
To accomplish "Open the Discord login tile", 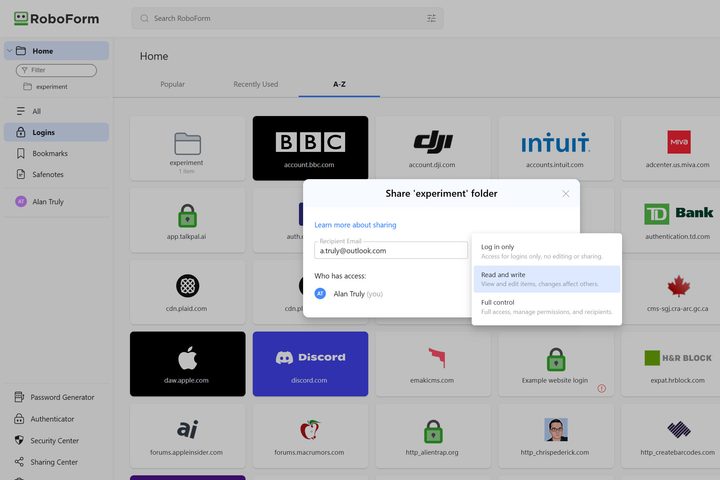I will coord(310,364).
